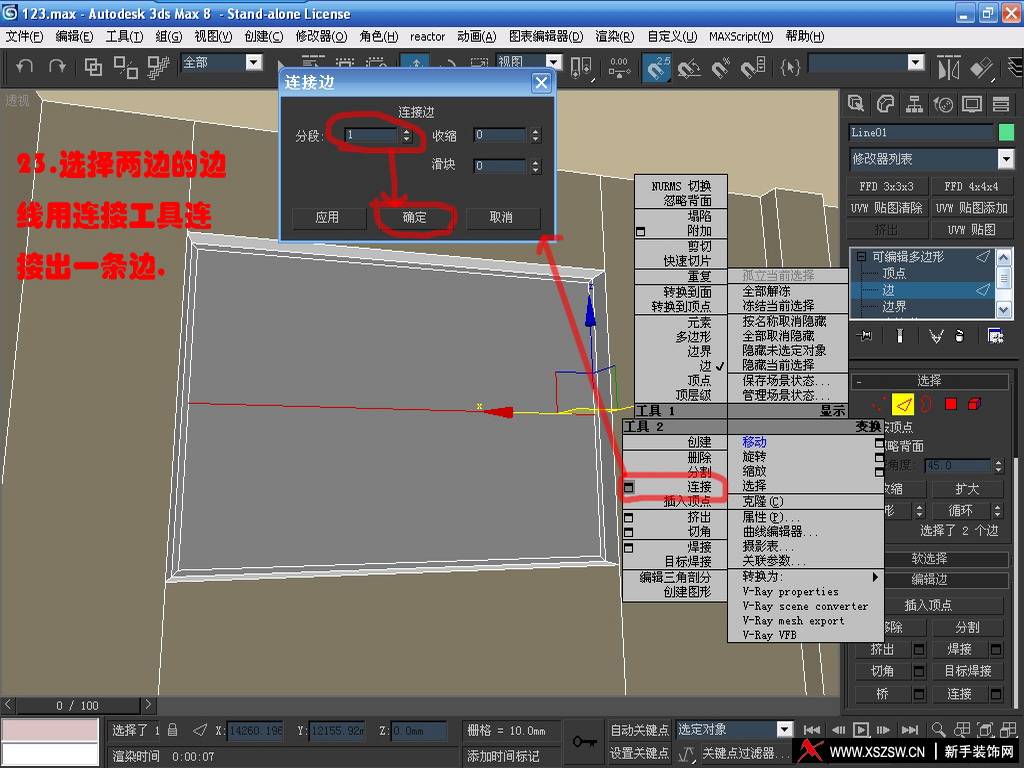Click the Zoom magnifier viewport icon
The height and width of the screenshot is (768, 1024).
coord(938,729)
